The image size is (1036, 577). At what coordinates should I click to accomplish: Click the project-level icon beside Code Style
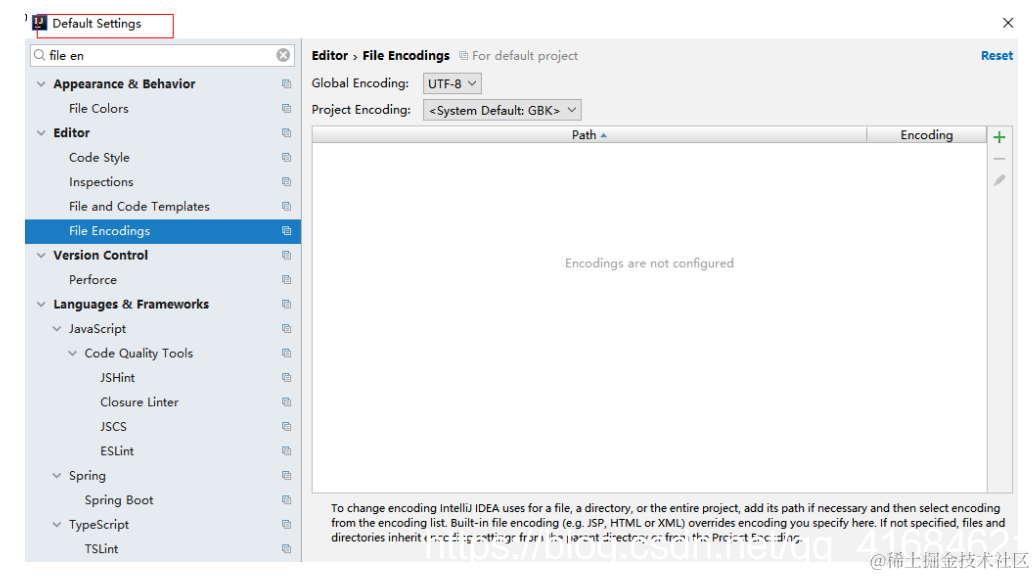tap(286, 157)
